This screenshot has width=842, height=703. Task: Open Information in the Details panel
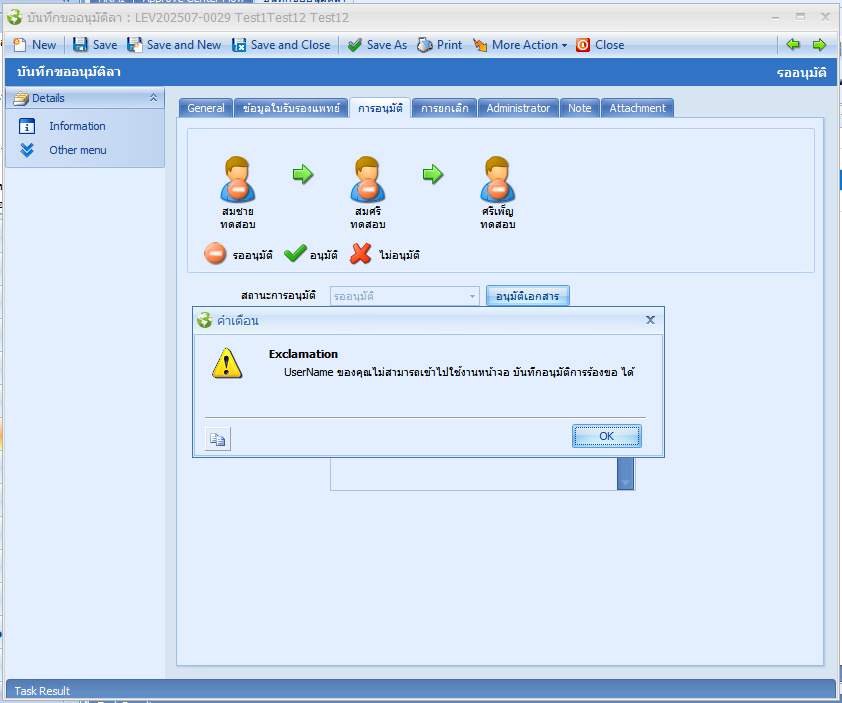pos(77,126)
